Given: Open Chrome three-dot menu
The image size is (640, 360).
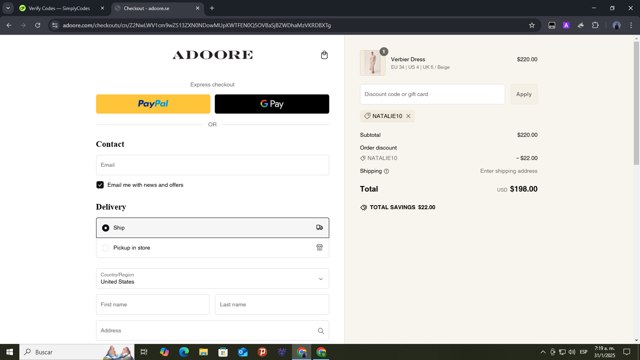Looking at the screenshot, I should [631, 25].
